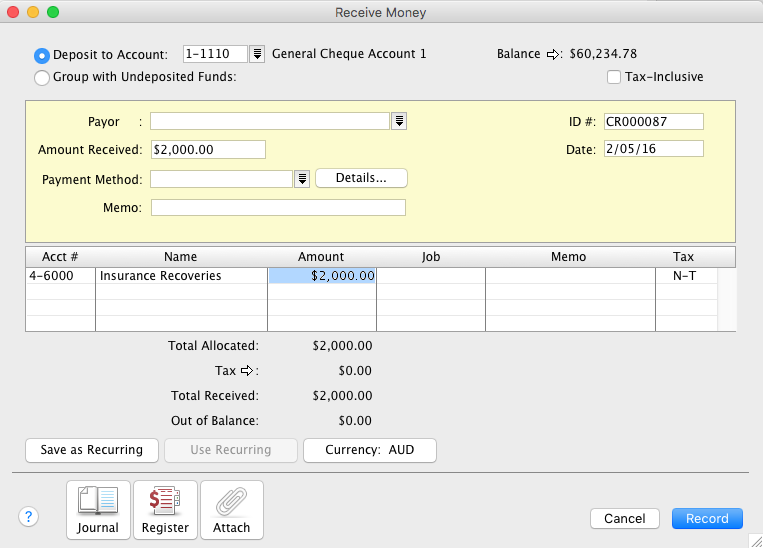Screen dimensions: 763x548
Task: Select Group with Undeposited Funds option
Action: point(42,77)
